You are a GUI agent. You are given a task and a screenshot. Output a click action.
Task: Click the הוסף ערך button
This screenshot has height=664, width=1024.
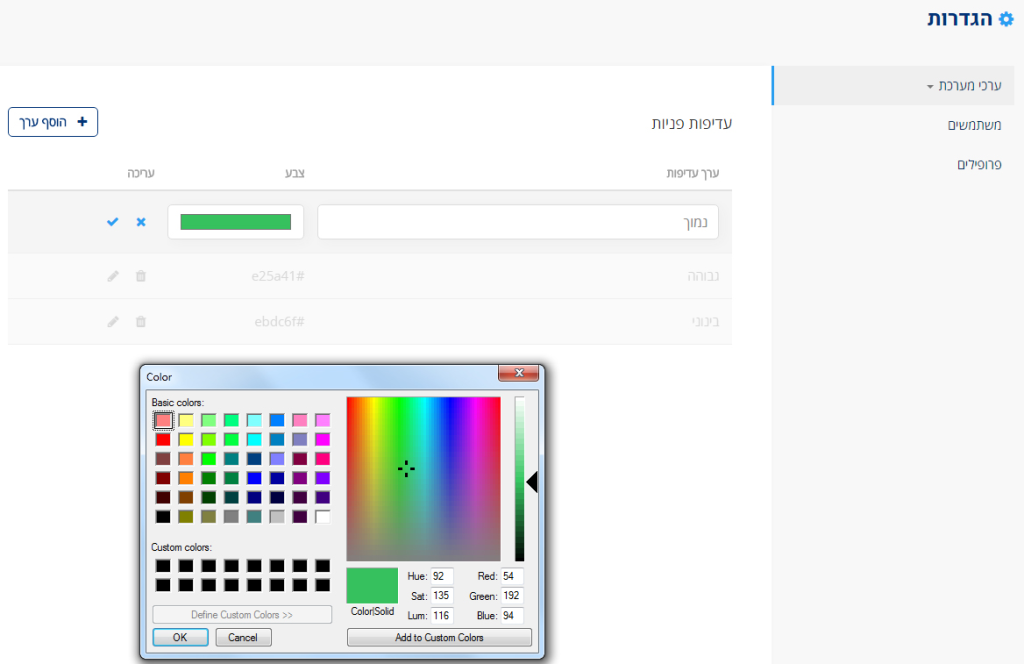53,122
